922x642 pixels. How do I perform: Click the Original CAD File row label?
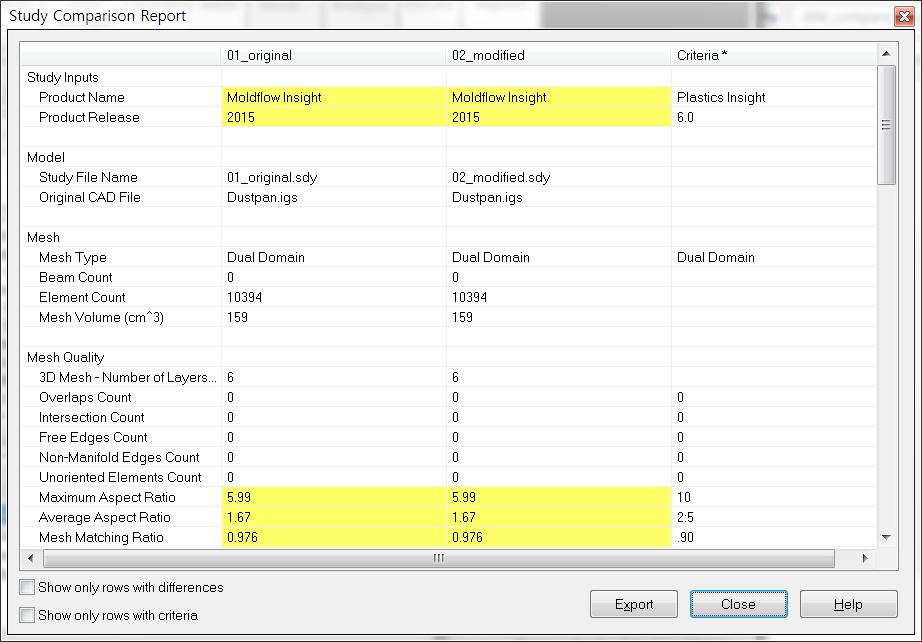click(90, 198)
